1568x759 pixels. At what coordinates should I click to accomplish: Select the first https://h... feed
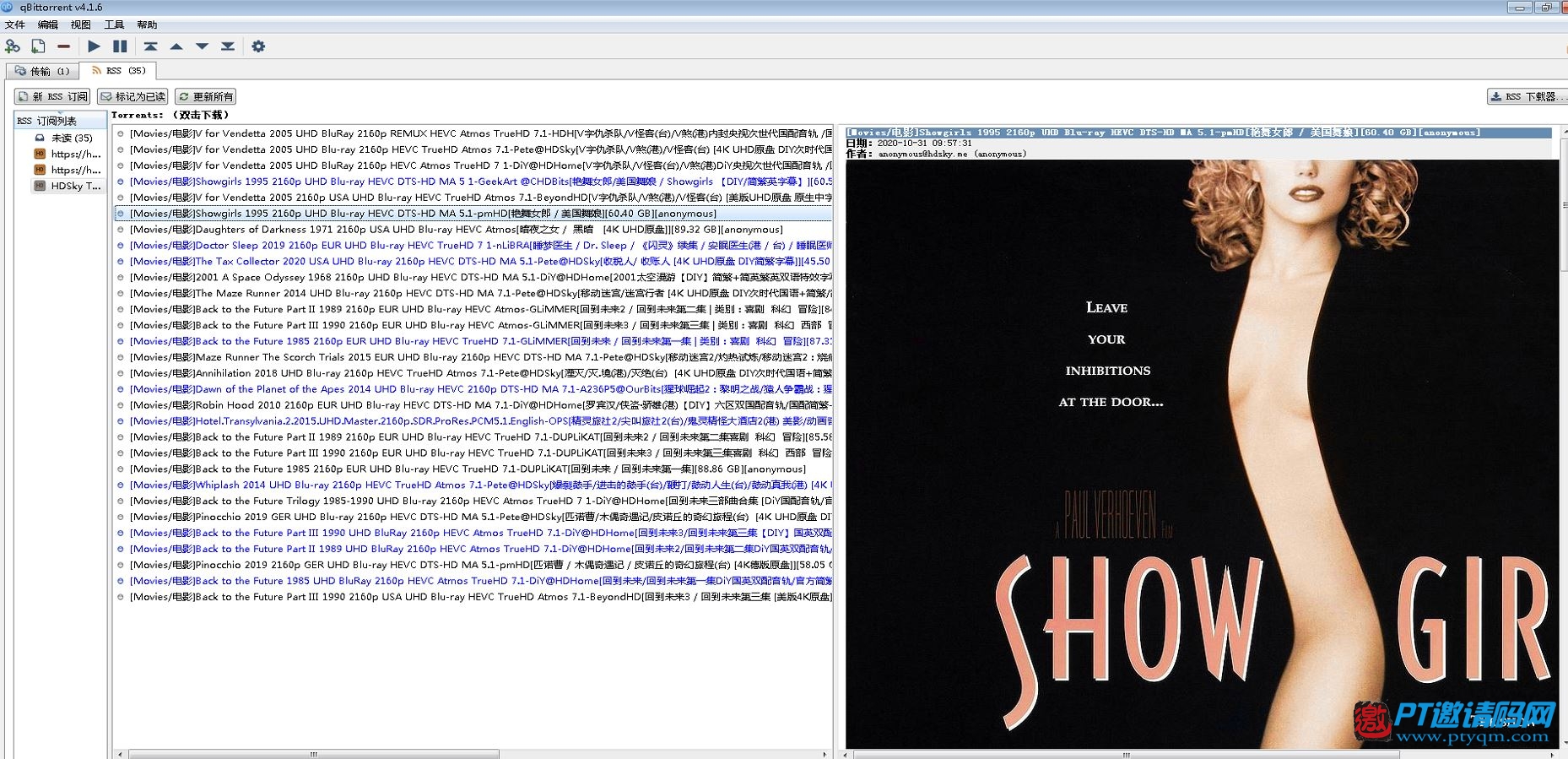[x=68, y=154]
